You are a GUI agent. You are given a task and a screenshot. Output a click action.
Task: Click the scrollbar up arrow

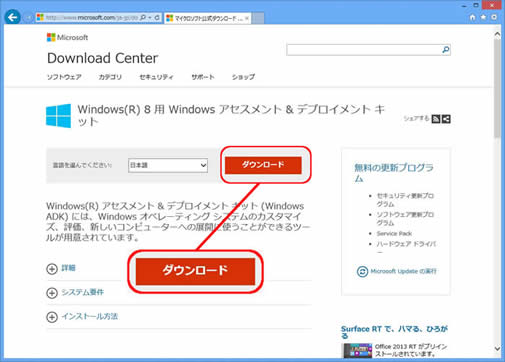[497, 34]
